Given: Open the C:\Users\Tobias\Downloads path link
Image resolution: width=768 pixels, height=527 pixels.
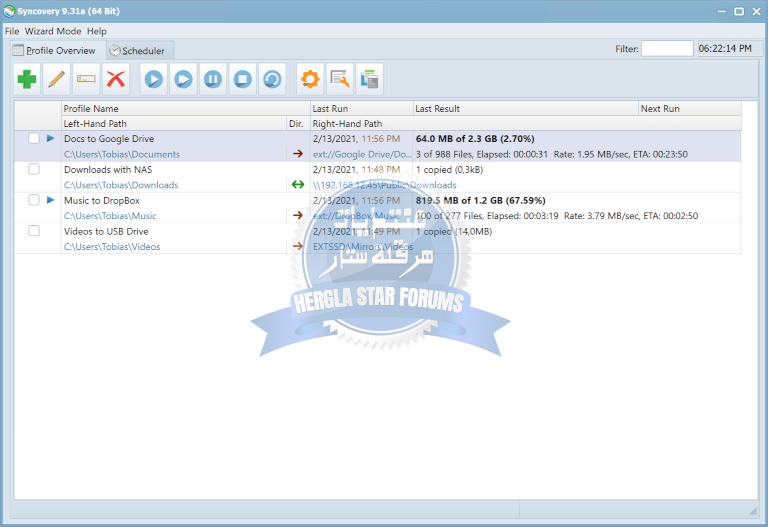Looking at the screenshot, I should pos(121,185).
